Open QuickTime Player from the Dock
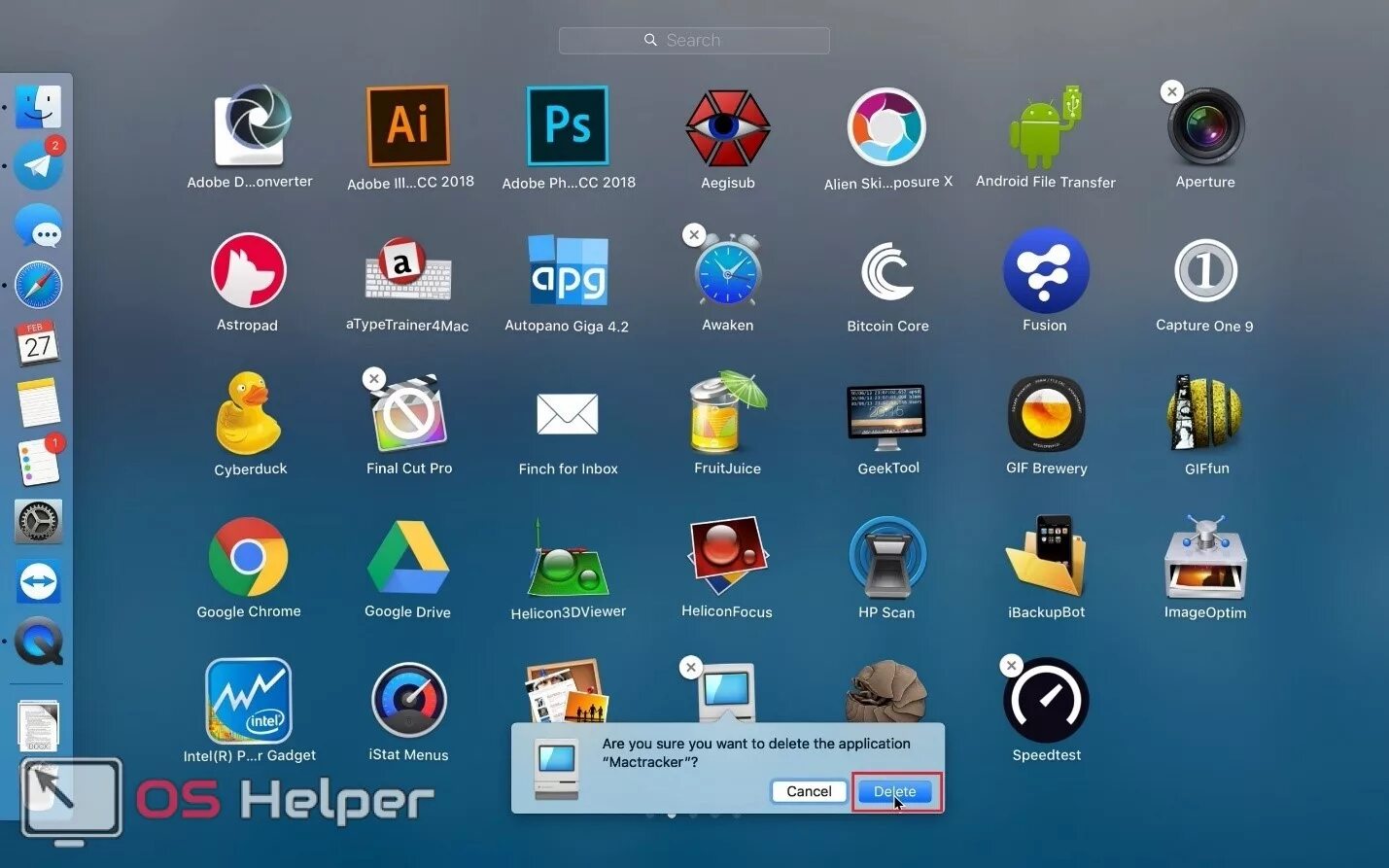The height and width of the screenshot is (868, 1389). (39, 642)
